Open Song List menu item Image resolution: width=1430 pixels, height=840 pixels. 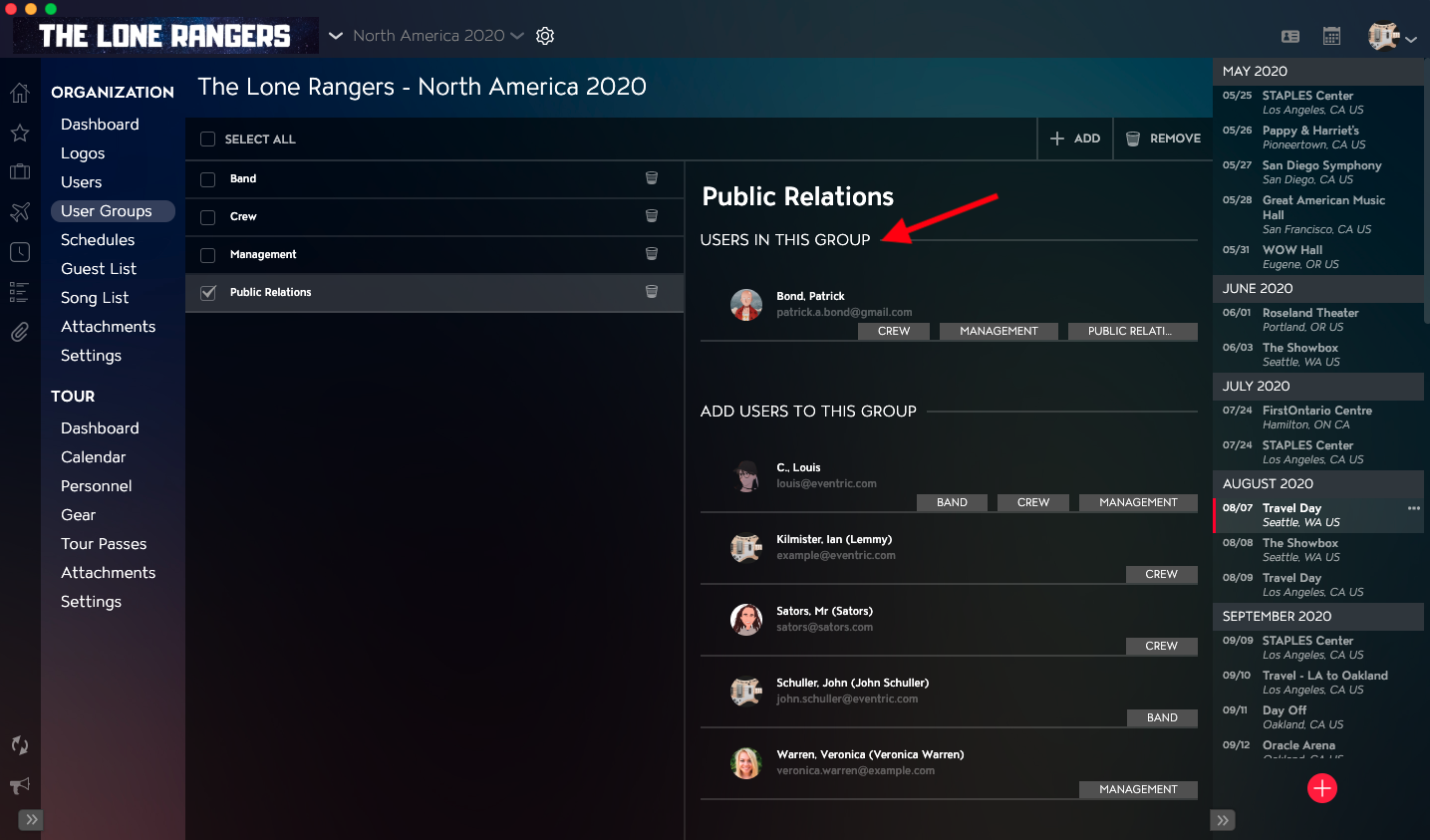[x=95, y=298]
